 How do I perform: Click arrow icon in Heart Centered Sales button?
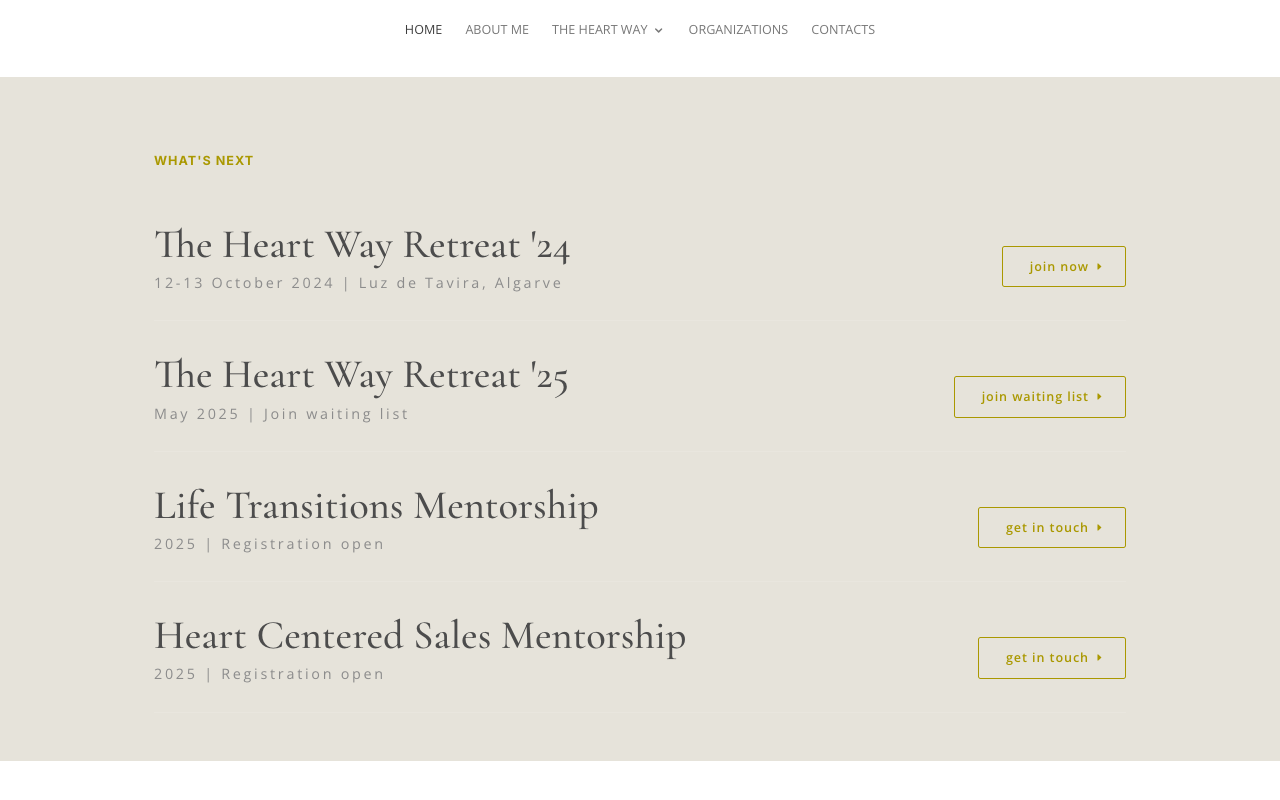1100,658
